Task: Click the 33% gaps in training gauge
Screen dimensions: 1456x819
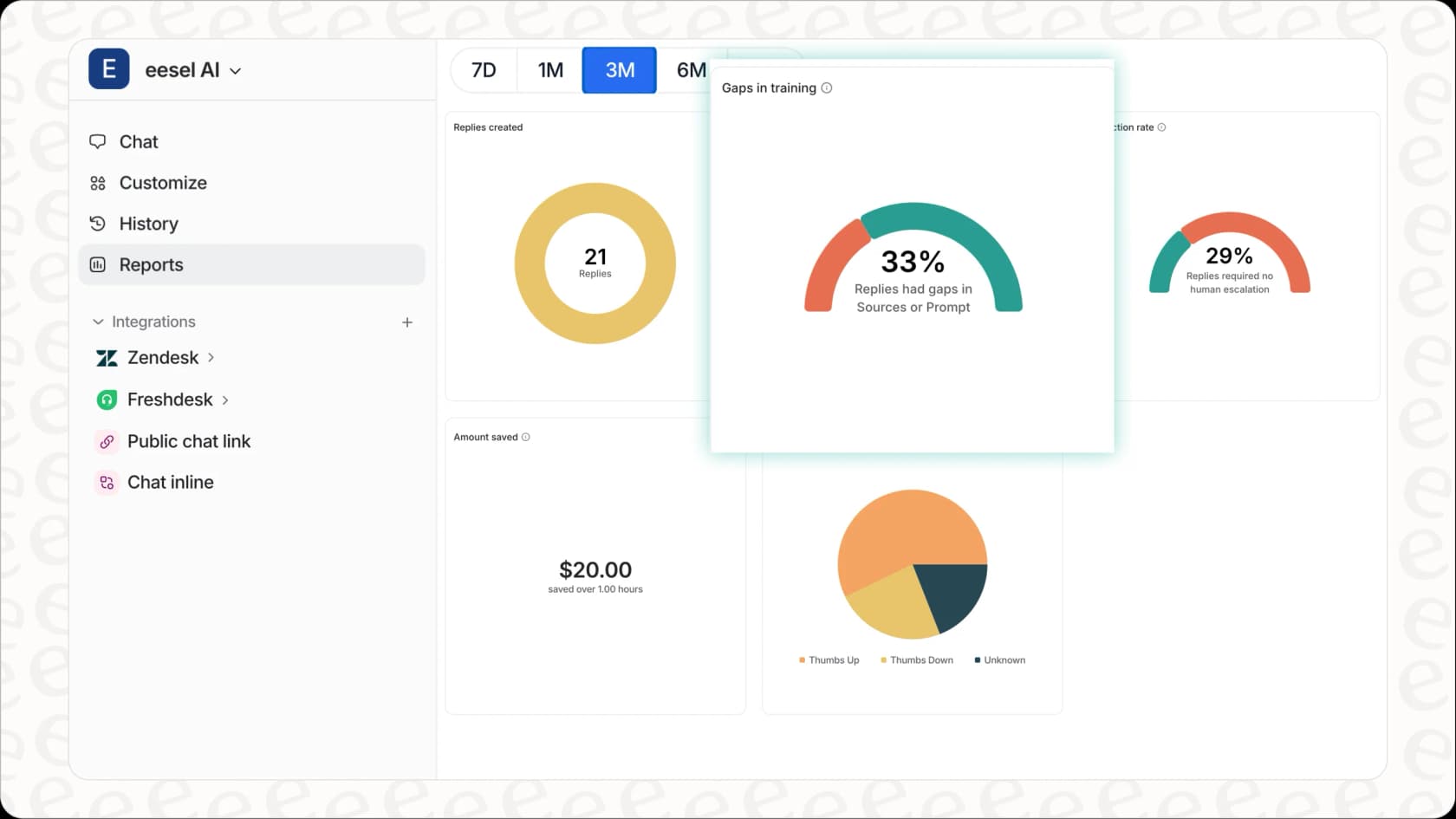Action: (913, 257)
